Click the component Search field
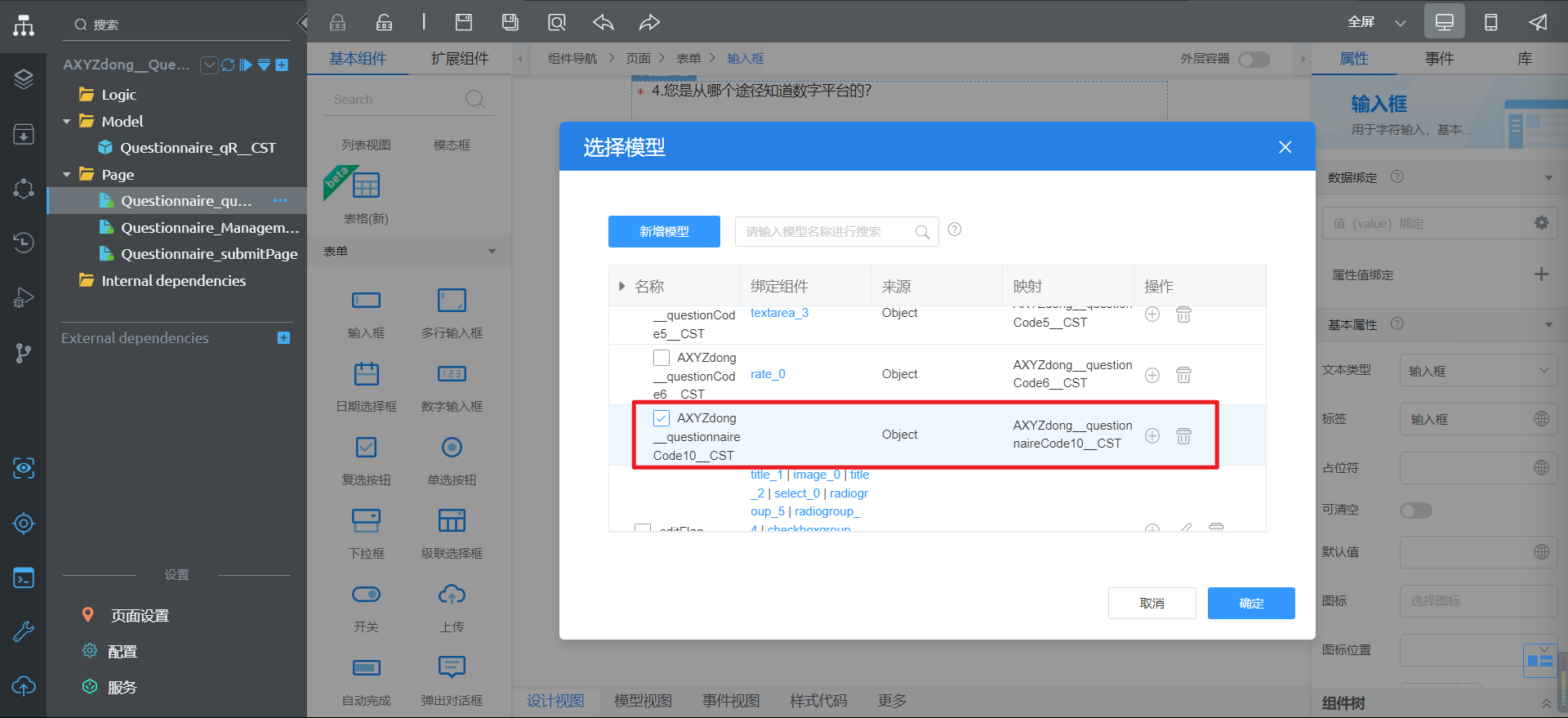Screen dimensions: 1568x718 (x=408, y=100)
